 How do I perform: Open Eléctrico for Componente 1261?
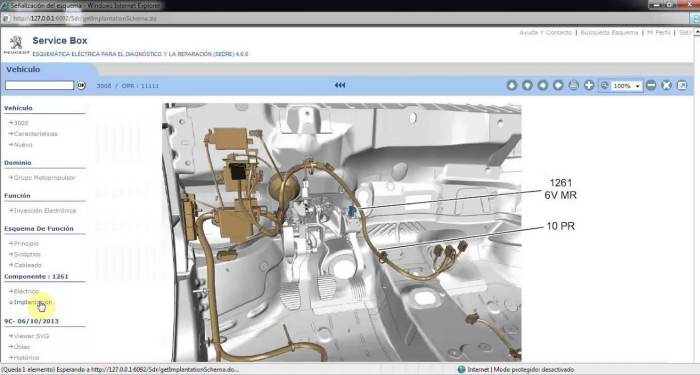pyautogui.click(x=26, y=291)
